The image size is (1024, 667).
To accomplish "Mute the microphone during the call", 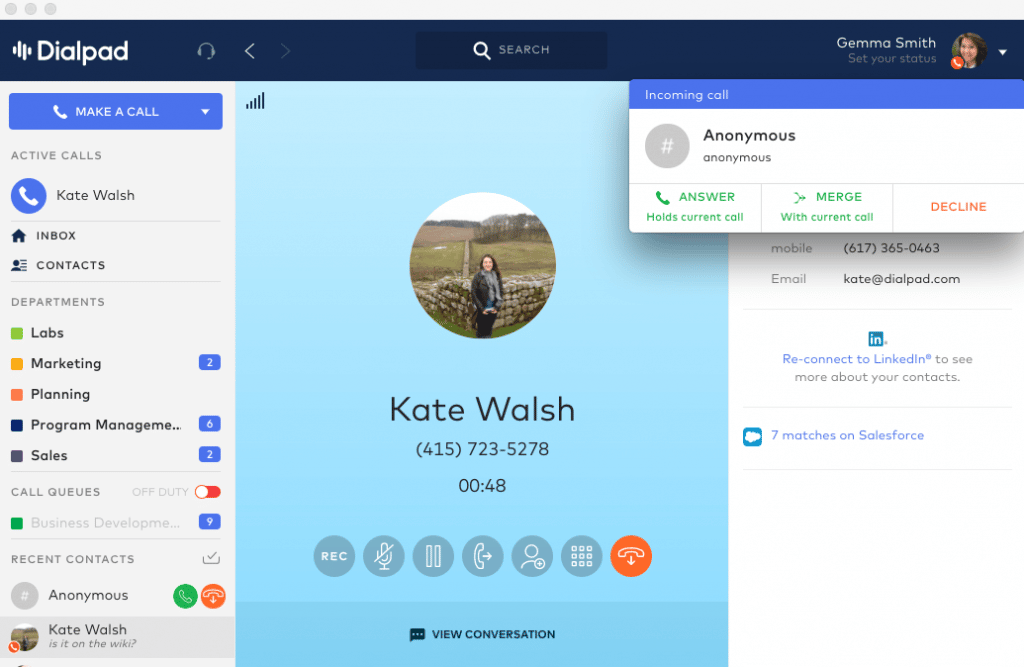I will pos(383,556).
